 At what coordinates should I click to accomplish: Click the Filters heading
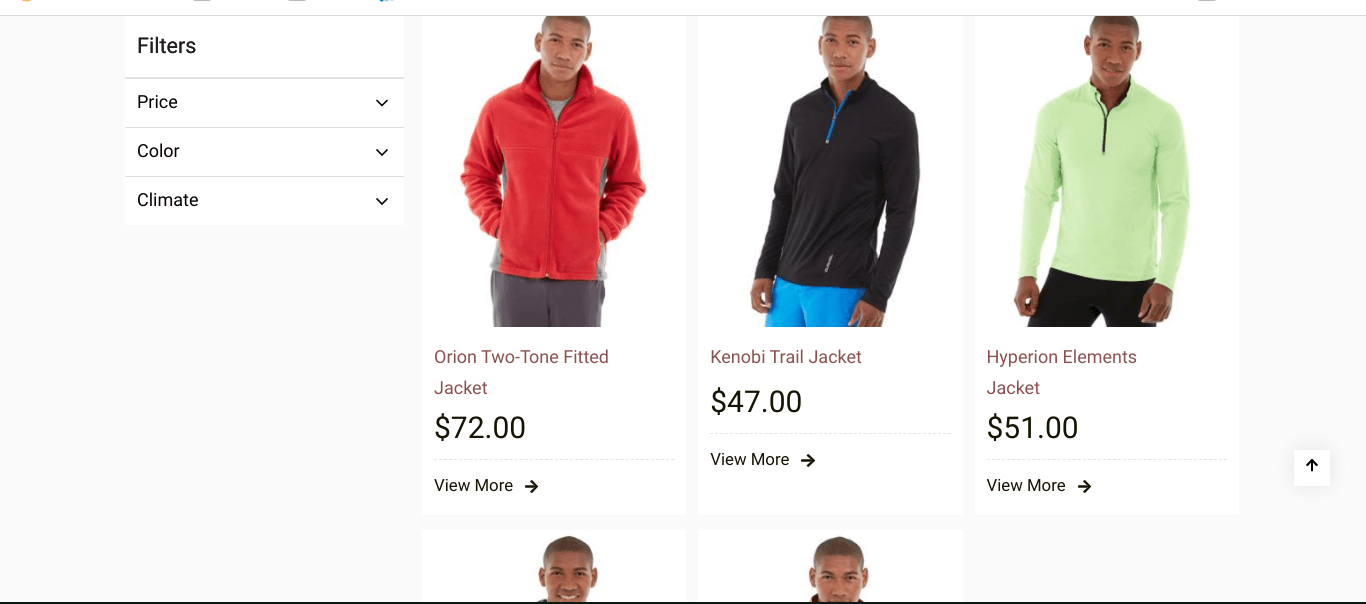166,46
